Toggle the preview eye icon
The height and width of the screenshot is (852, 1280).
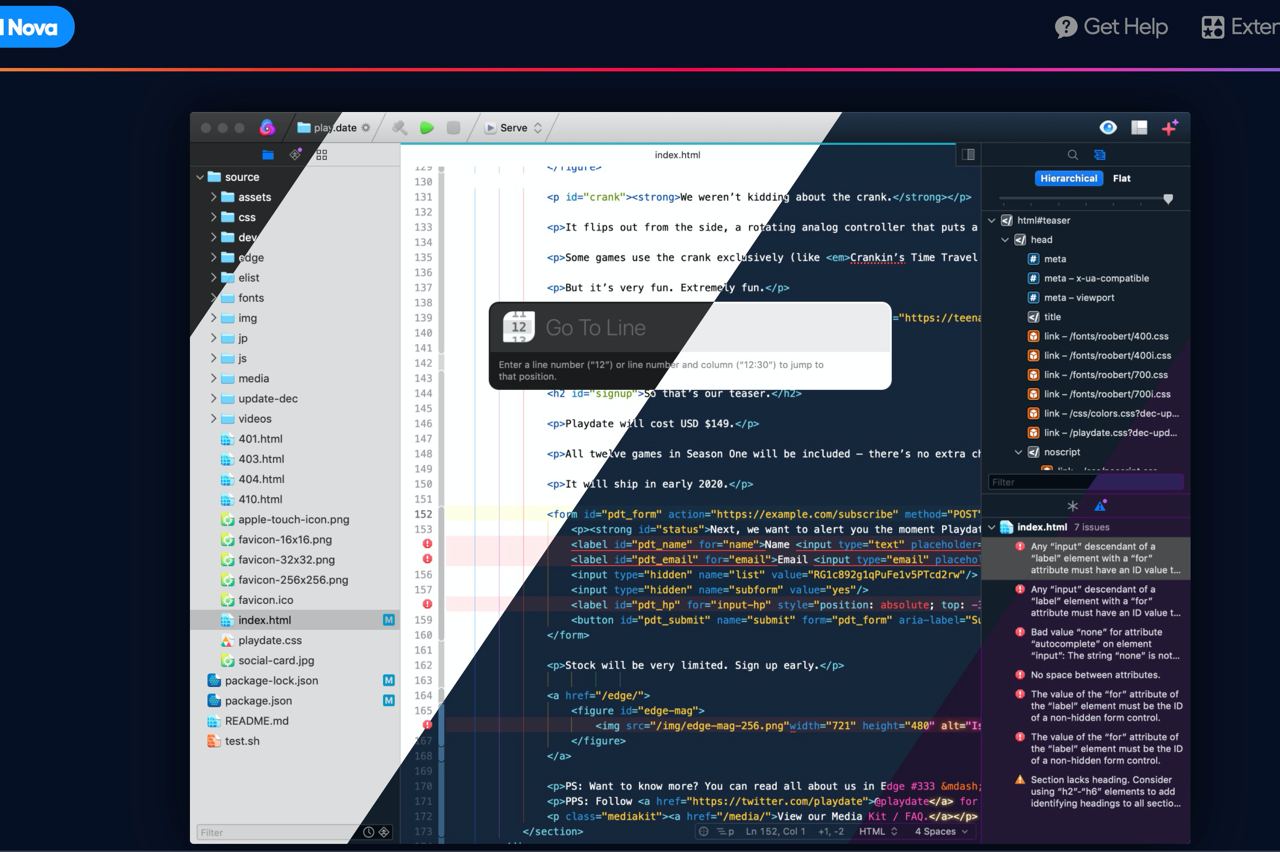[1108, 127]
